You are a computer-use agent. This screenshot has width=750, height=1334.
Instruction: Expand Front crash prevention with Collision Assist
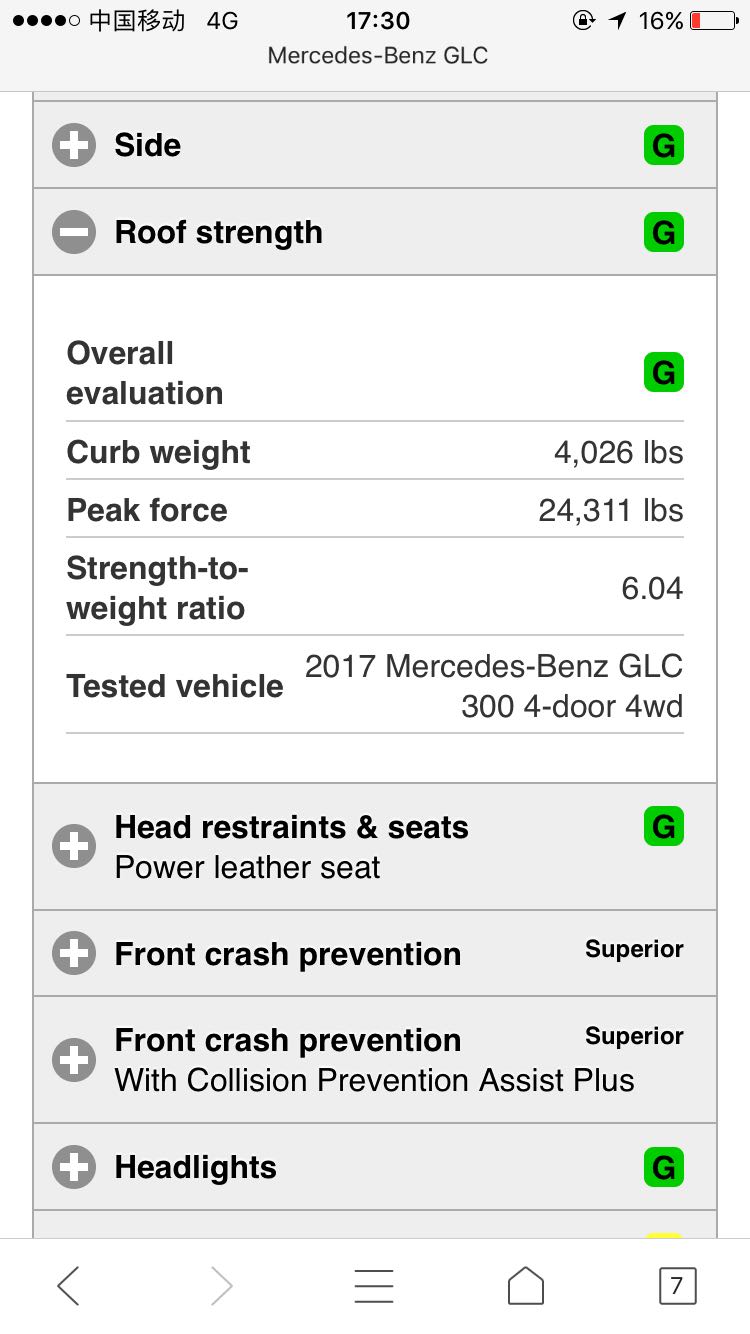(74, 1060)
